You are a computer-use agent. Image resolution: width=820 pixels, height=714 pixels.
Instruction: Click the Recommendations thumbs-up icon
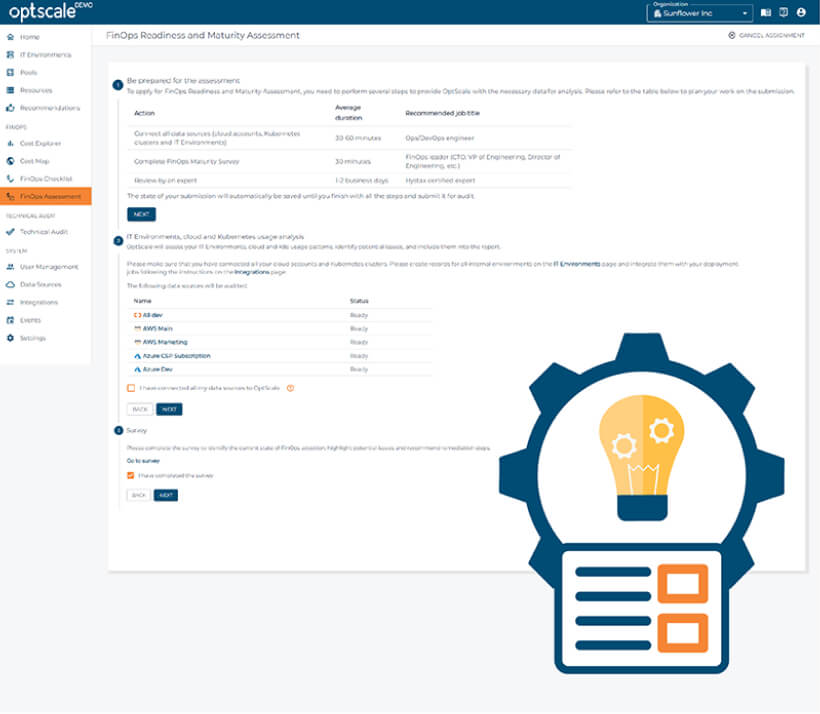tap(10, 108)
